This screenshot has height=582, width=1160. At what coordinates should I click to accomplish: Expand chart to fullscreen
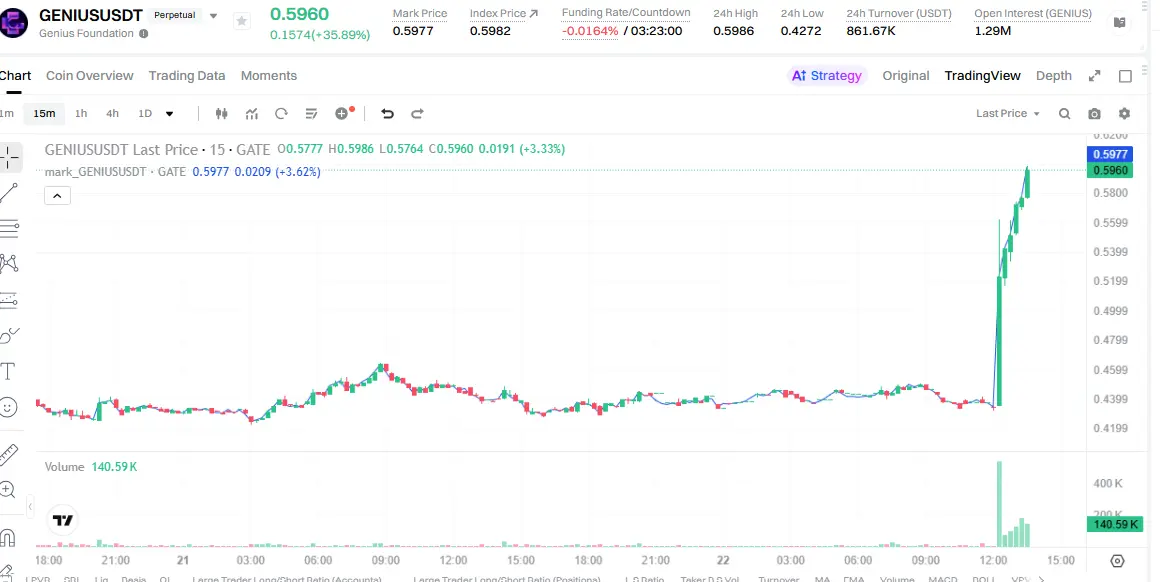click(x=1094, y=75)
